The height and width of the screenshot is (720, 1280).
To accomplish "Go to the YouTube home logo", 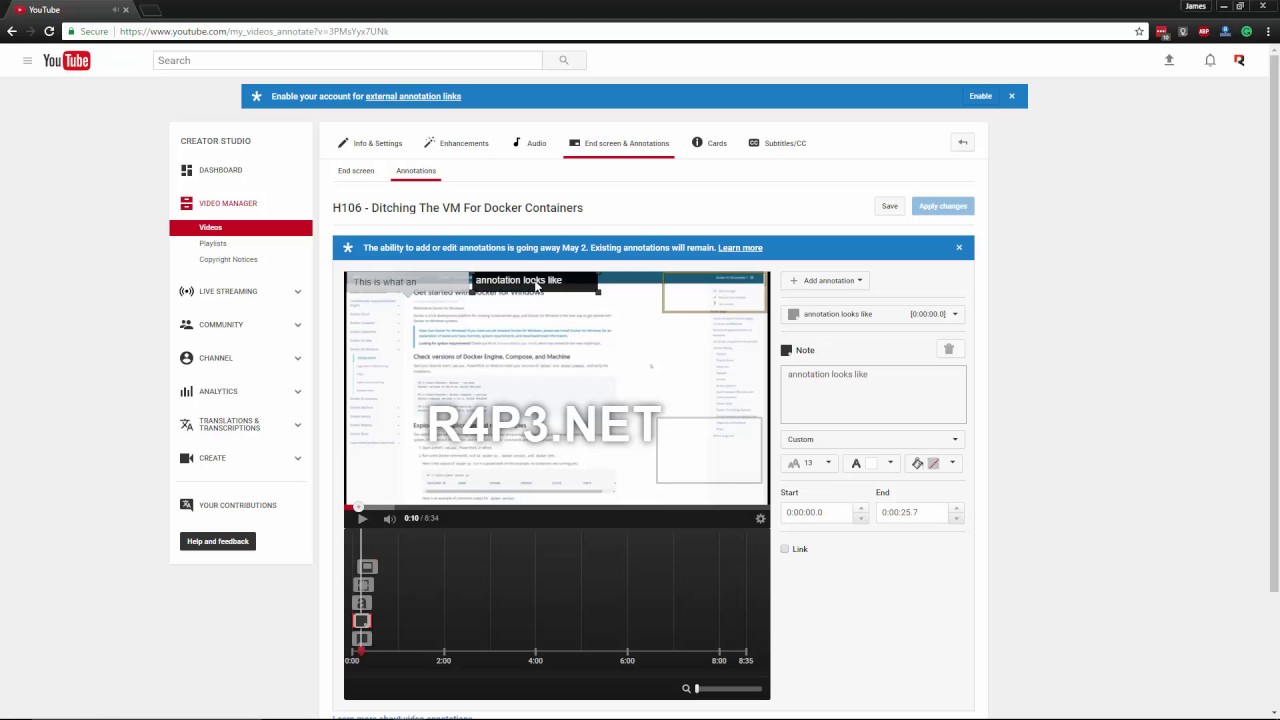I will (x=67, y=61).
